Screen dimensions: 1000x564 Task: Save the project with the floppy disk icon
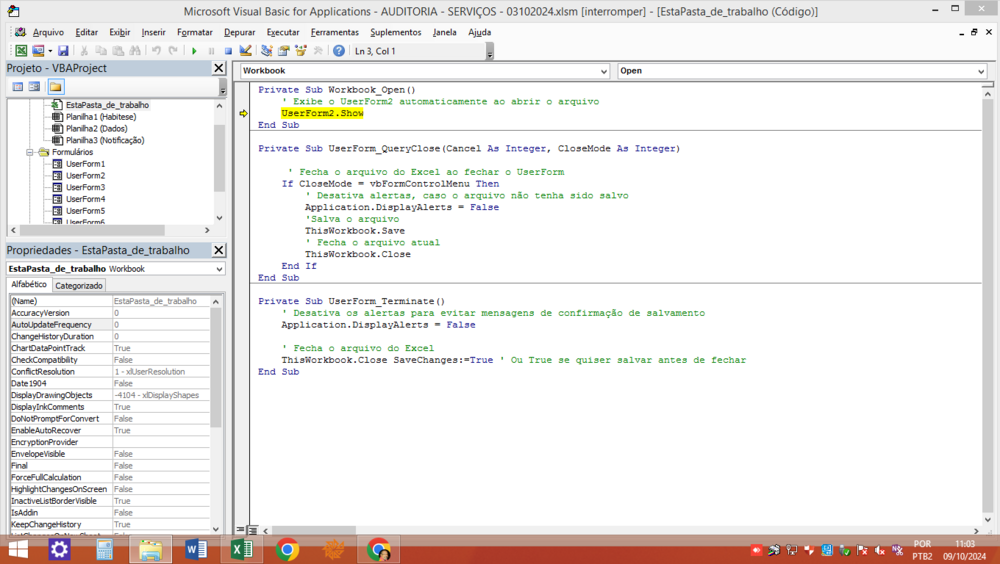tap(63, 51)
